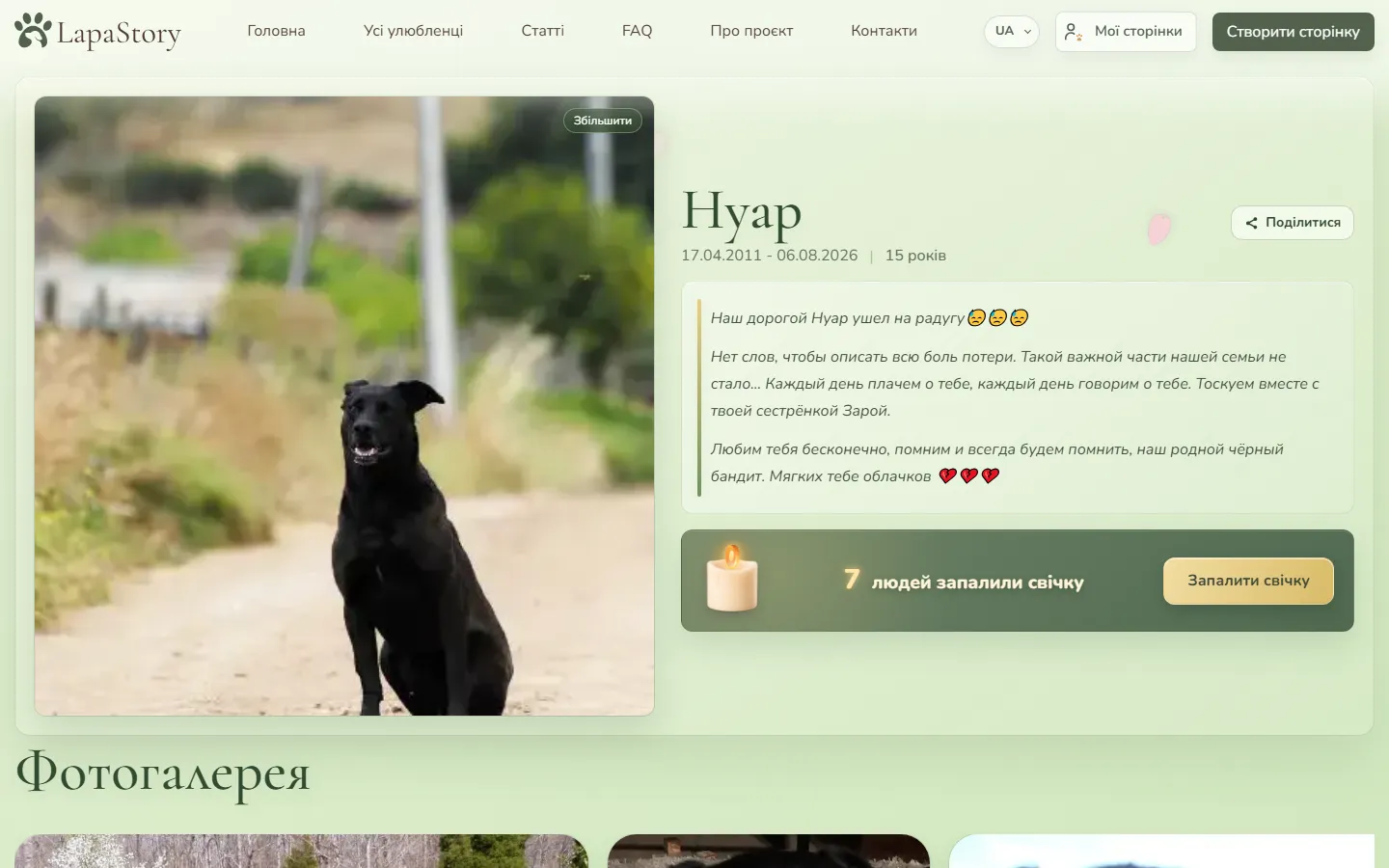This screenshot has height=868, width=1389.
Task: Open the FAQ page
Action: (637, 31)
